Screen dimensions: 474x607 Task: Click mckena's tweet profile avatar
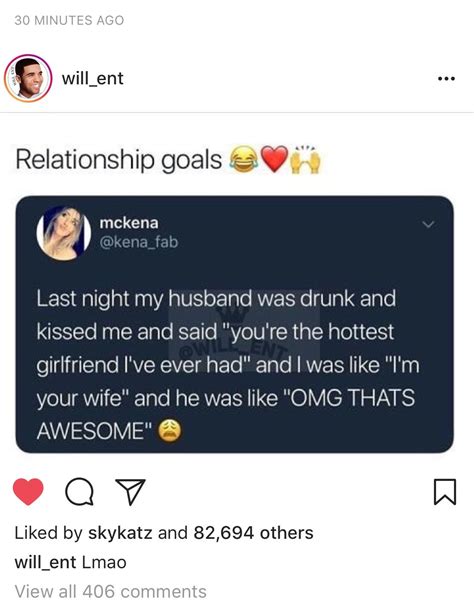pyautogui.click(x=64, y=233)
